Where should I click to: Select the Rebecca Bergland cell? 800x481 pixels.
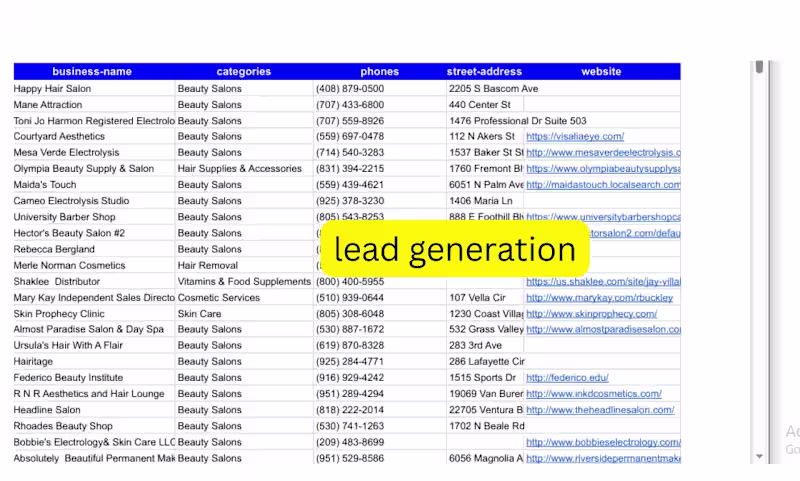click(x=94, y=249)
